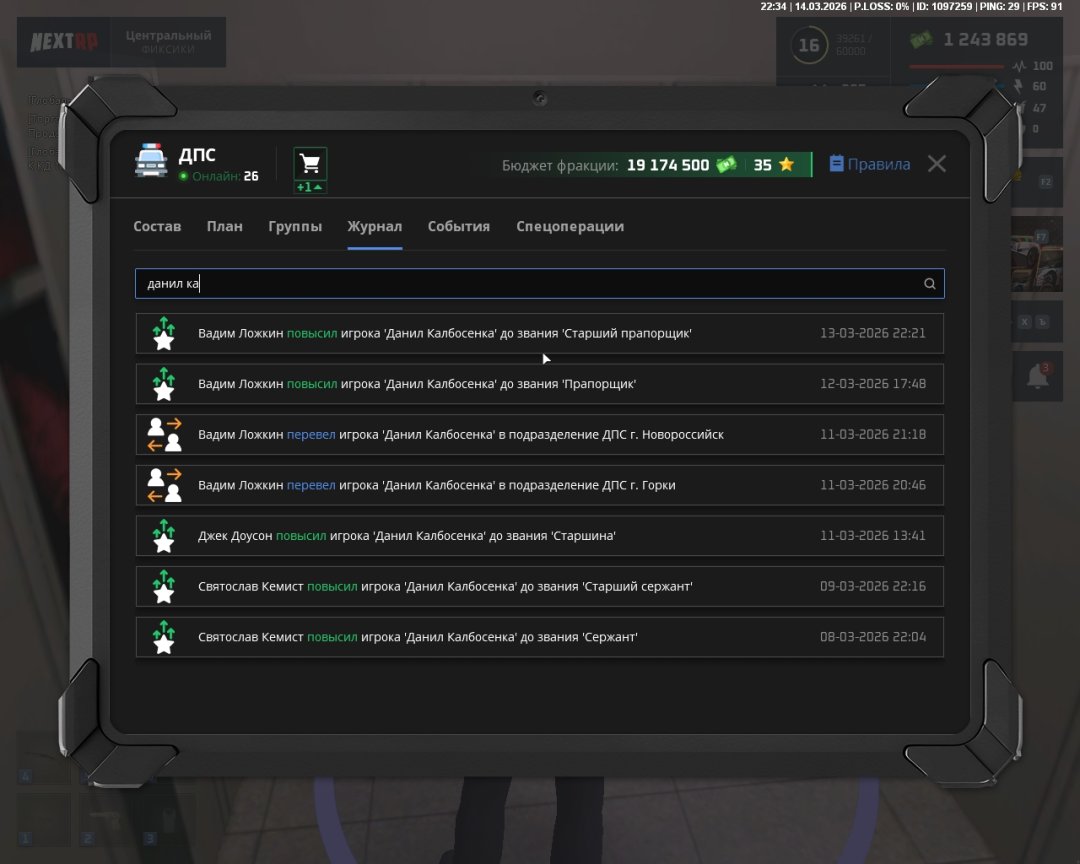
Task: Go to the События tab
Action: pos(458,226)
